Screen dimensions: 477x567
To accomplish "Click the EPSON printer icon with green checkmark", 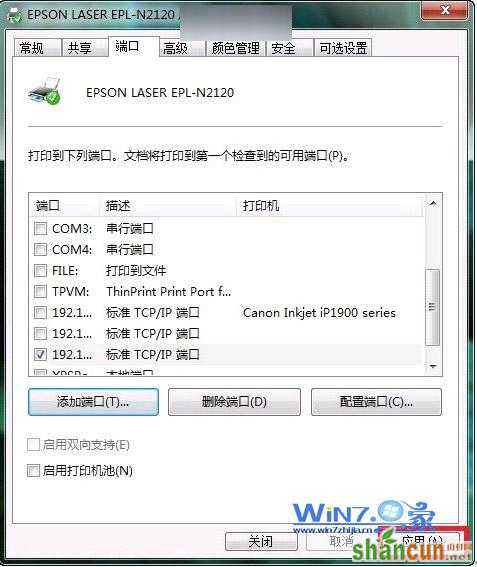I will coord(44,91).
